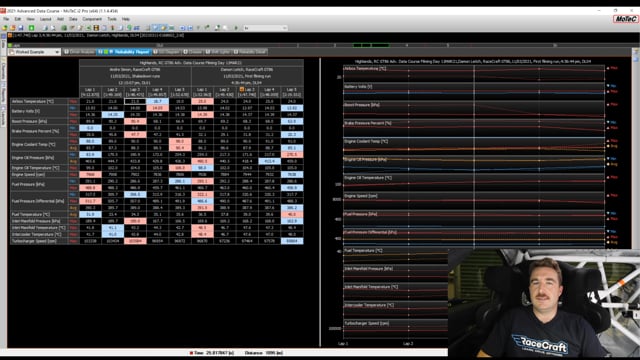Click the film-strip icon in toolbar

pyautogui.click(x=96, y=28)
